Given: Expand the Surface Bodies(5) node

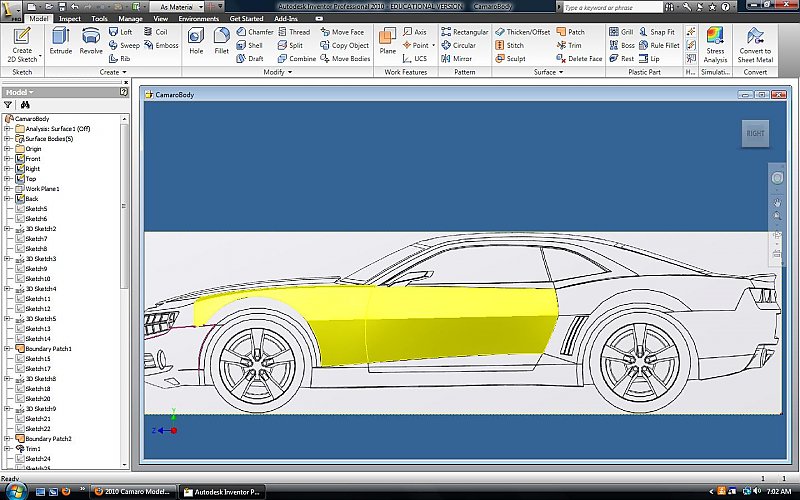Looking at the screenshot, I should point(7,139).
